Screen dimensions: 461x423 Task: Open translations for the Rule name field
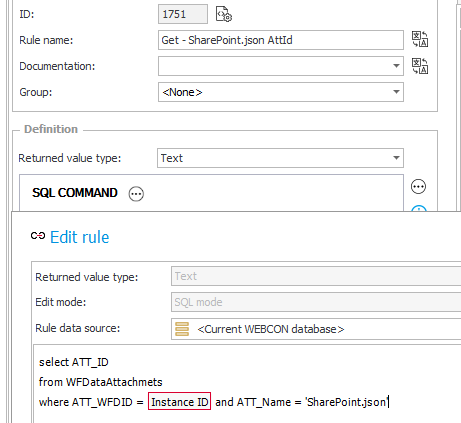coord(420,39)
